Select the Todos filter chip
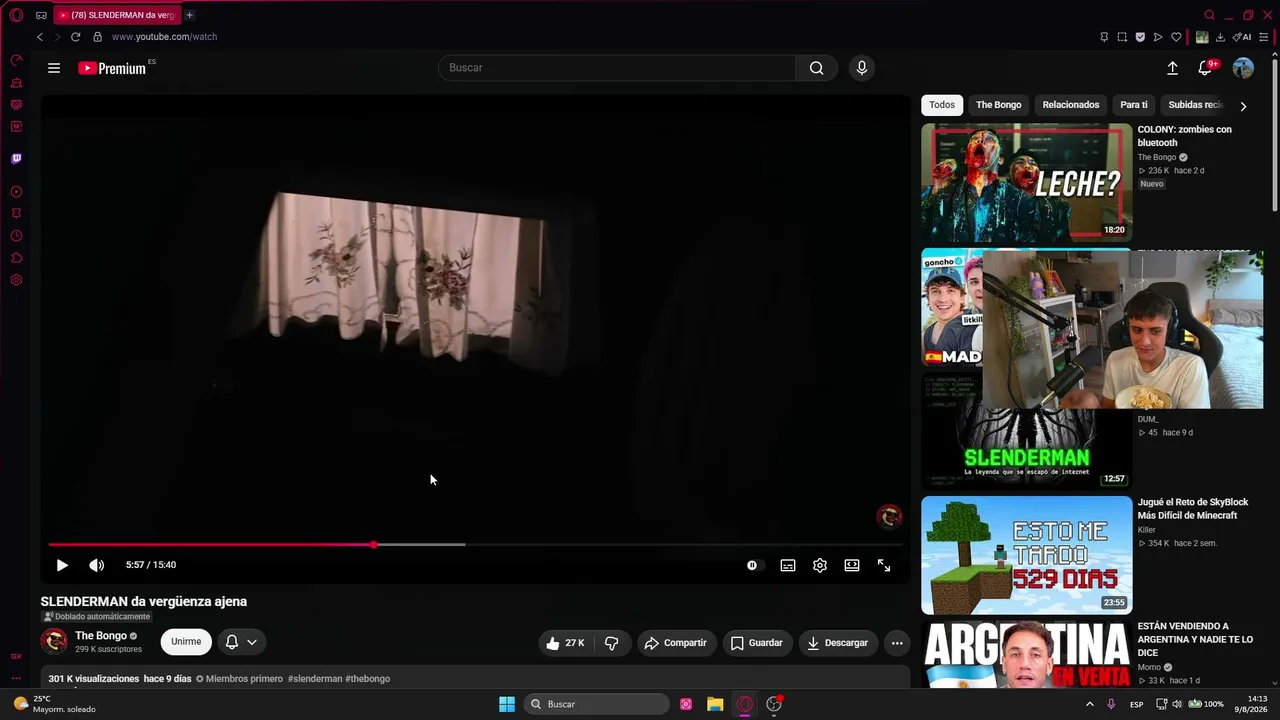The image size is (1280, 720). [942, 105]
